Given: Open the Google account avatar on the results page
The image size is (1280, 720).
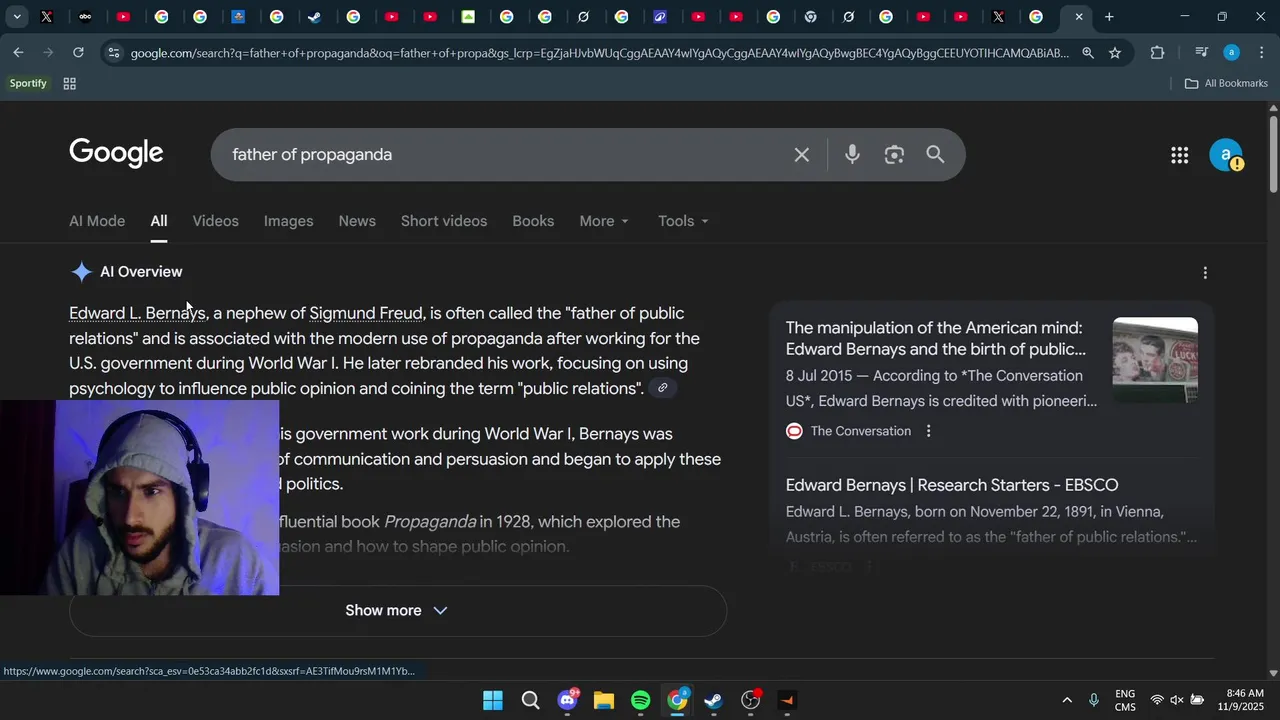Looking at the screenshot, I should 1226,155.
